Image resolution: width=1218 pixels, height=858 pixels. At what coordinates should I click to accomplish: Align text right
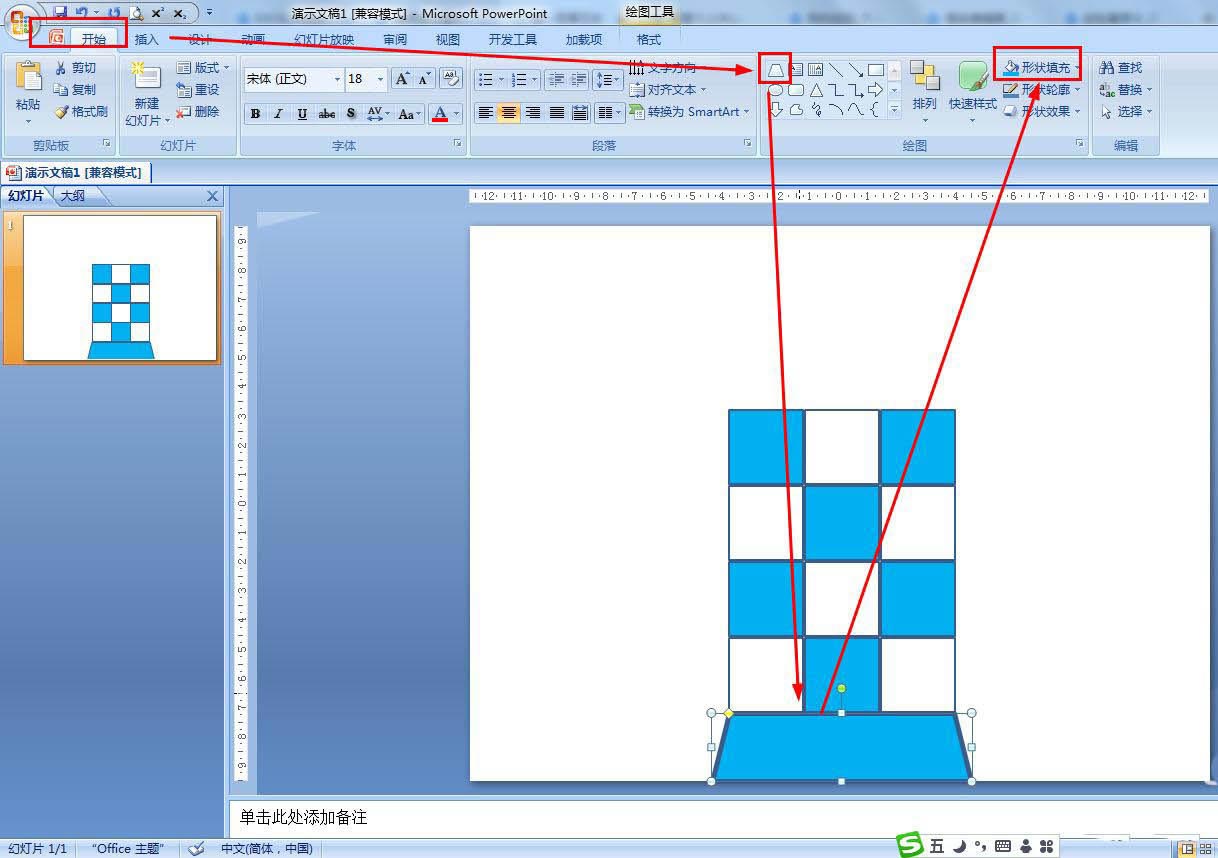533,113
